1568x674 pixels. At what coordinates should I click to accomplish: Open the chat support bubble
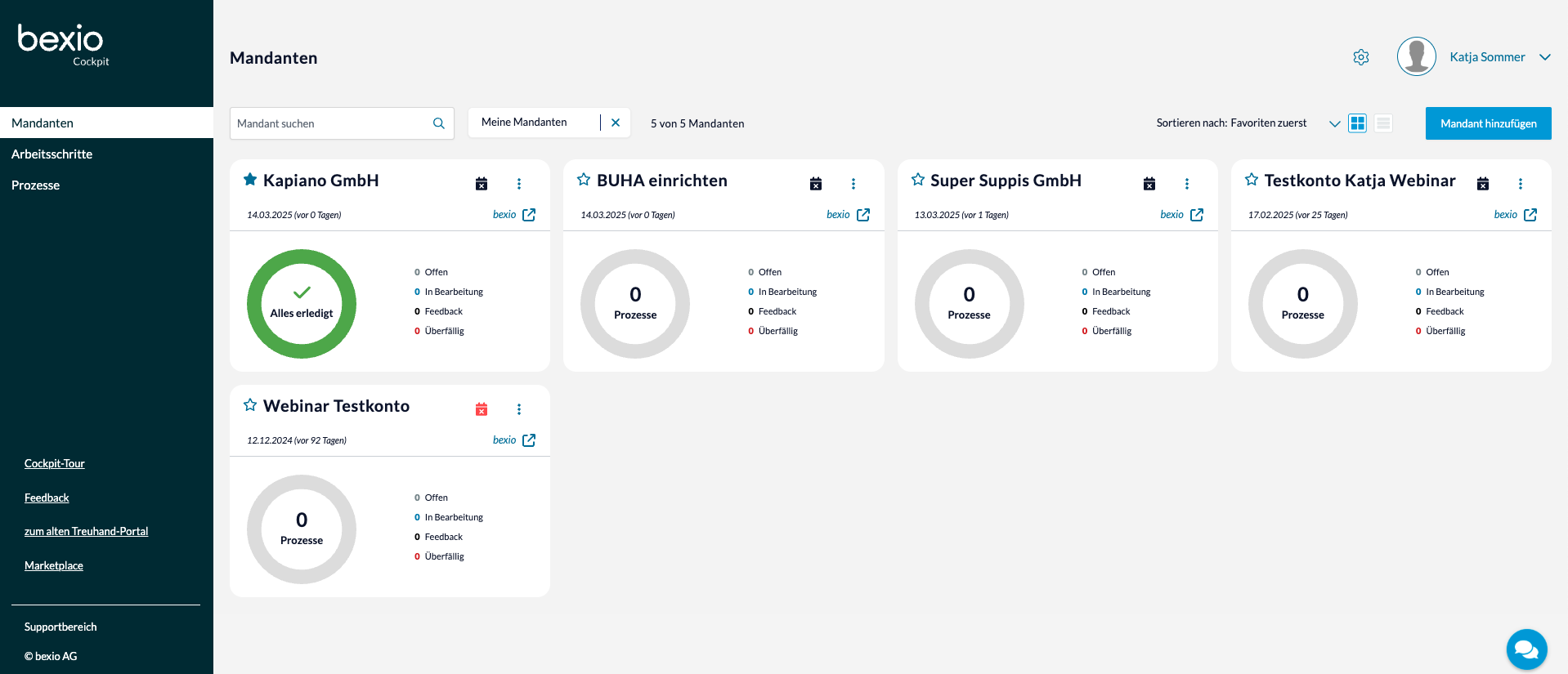1526,649
